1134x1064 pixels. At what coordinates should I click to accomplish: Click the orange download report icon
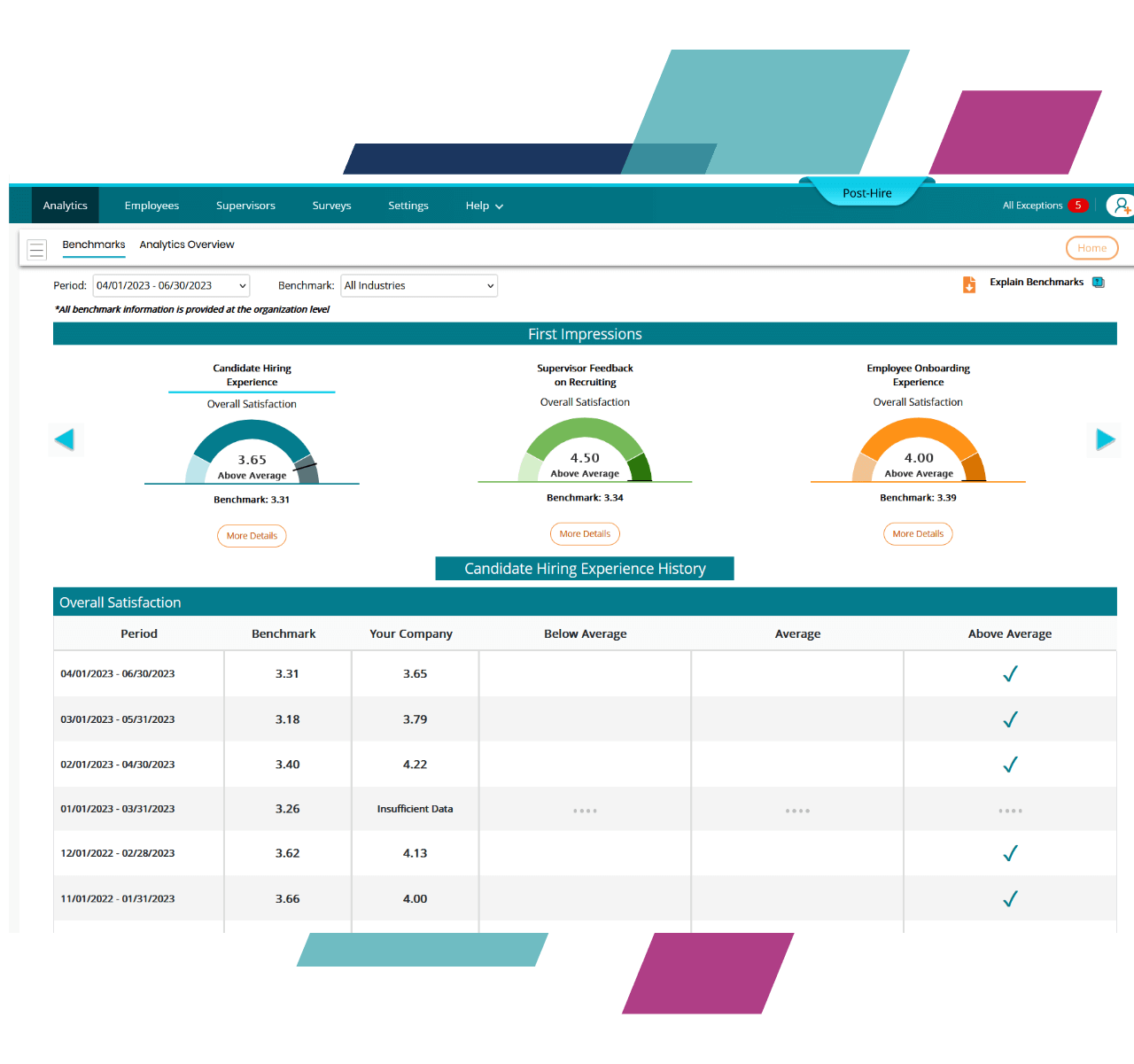[969, 284]
